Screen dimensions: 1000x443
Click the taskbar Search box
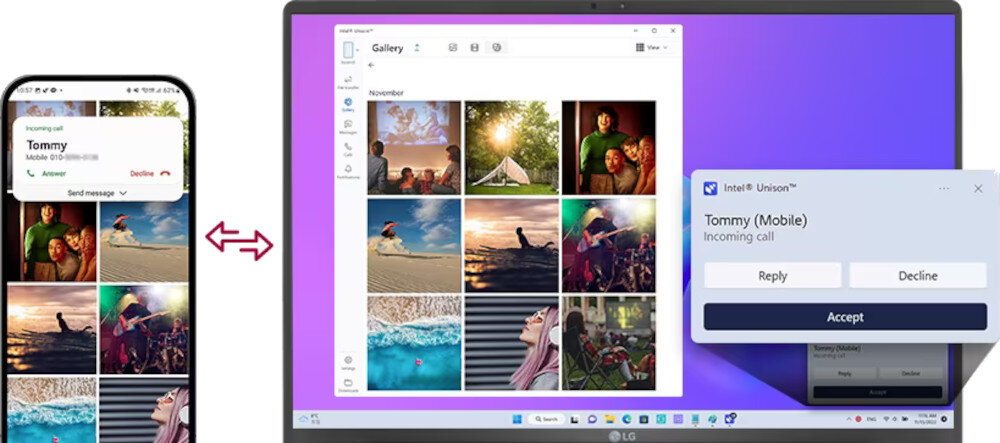(x=547, y=419)
